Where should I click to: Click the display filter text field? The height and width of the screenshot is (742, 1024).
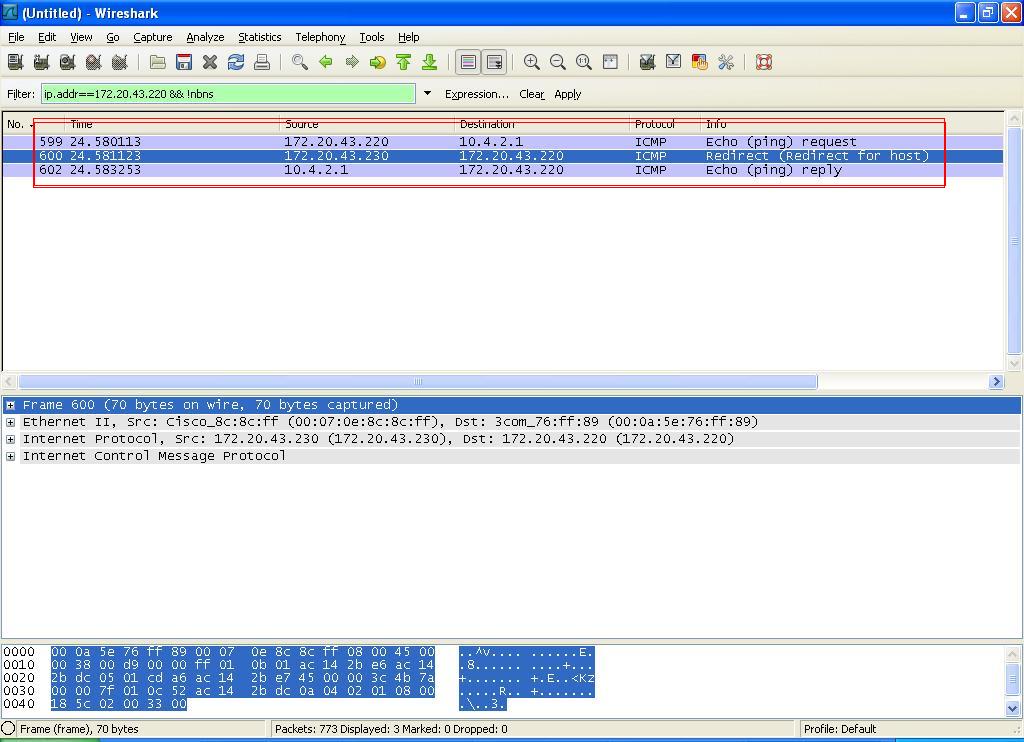point(228,93)
